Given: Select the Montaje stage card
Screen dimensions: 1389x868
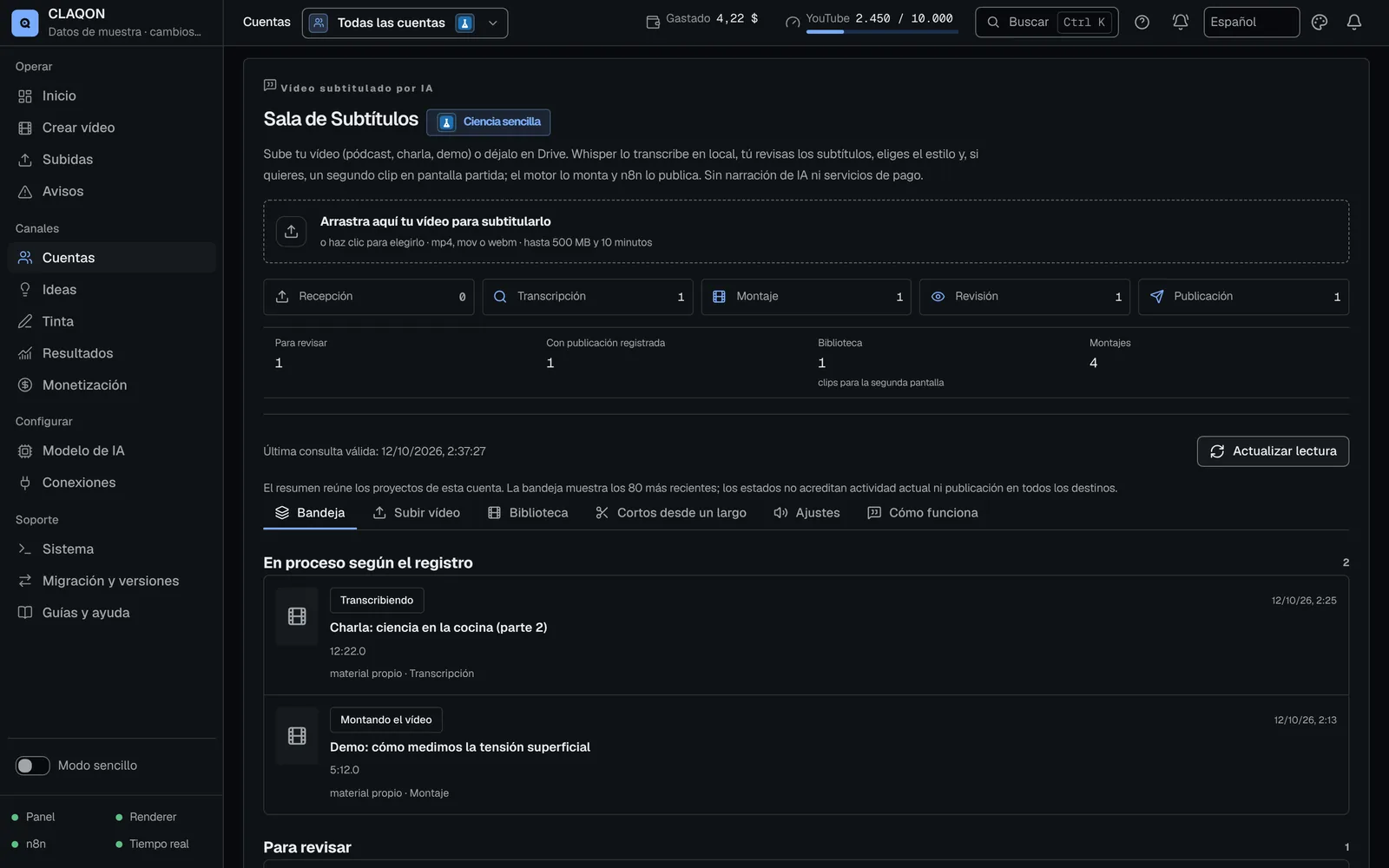Looking at the screenshot, I should (806, 297).
